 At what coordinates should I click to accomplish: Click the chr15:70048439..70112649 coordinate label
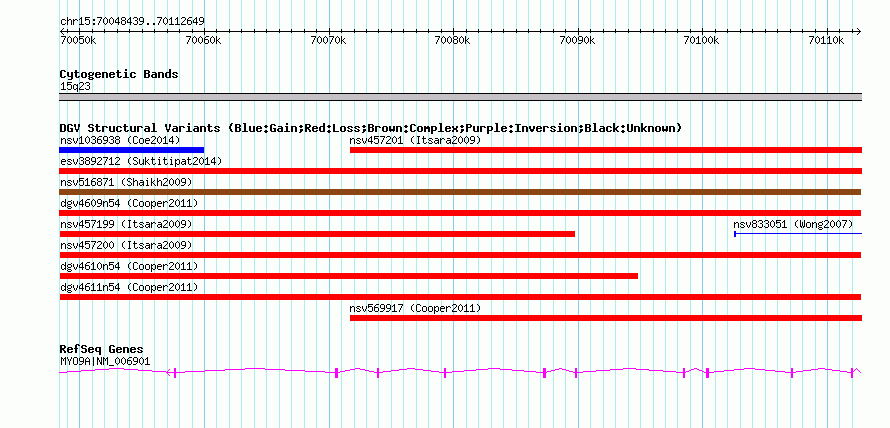132,22
